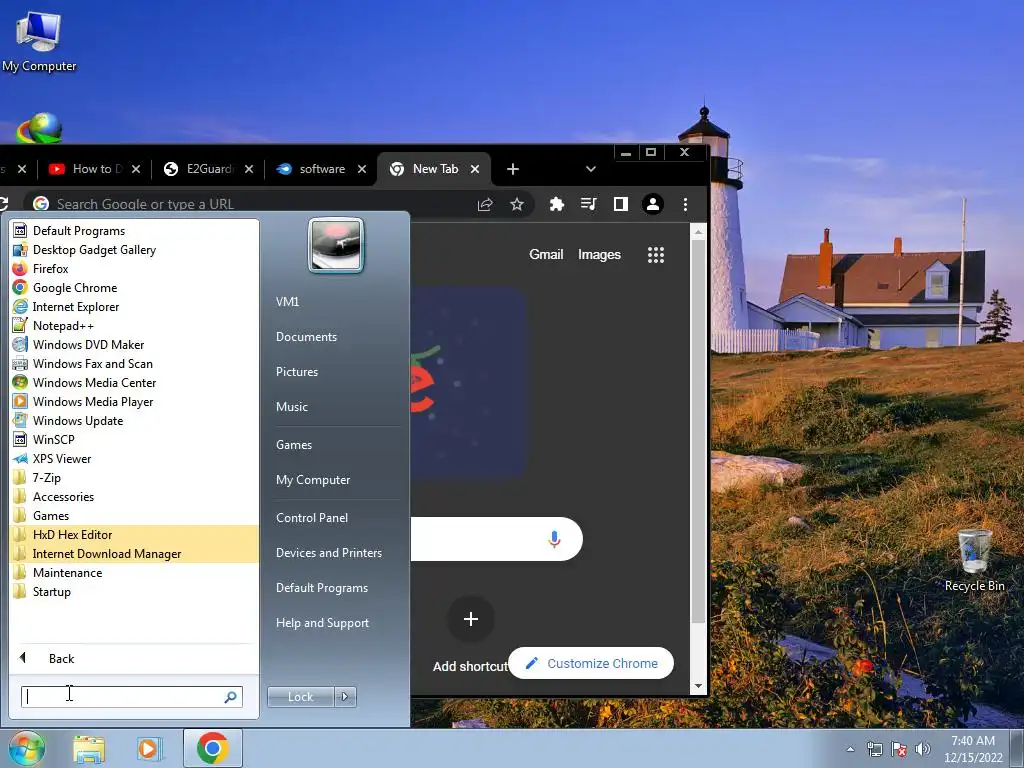Image resolution: width=1024 pixels, height=768 pixels.
Task: Open Chrome extensions puzzle icon
Action: (x=556, y=204)
